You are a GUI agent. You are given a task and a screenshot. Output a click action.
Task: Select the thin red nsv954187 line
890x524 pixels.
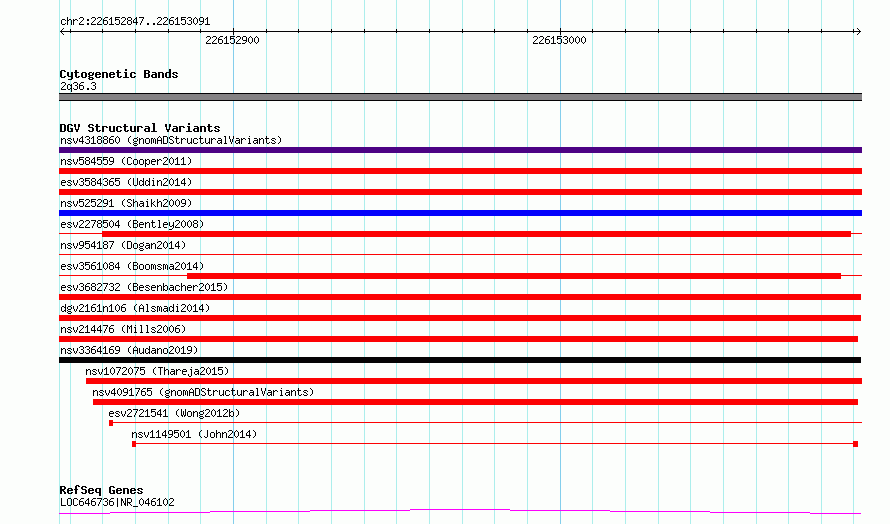pyautogui.click(x=460, y=254)
